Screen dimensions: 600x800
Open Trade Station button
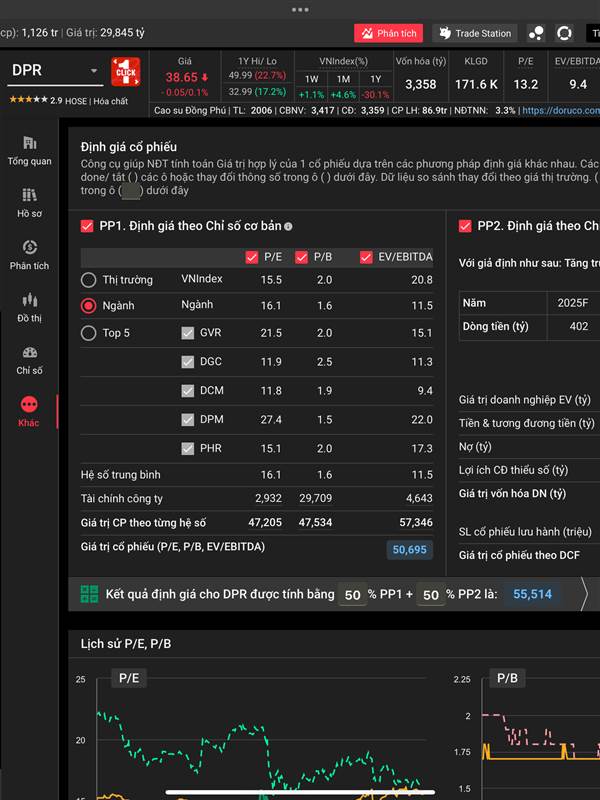tap(475, 34)
